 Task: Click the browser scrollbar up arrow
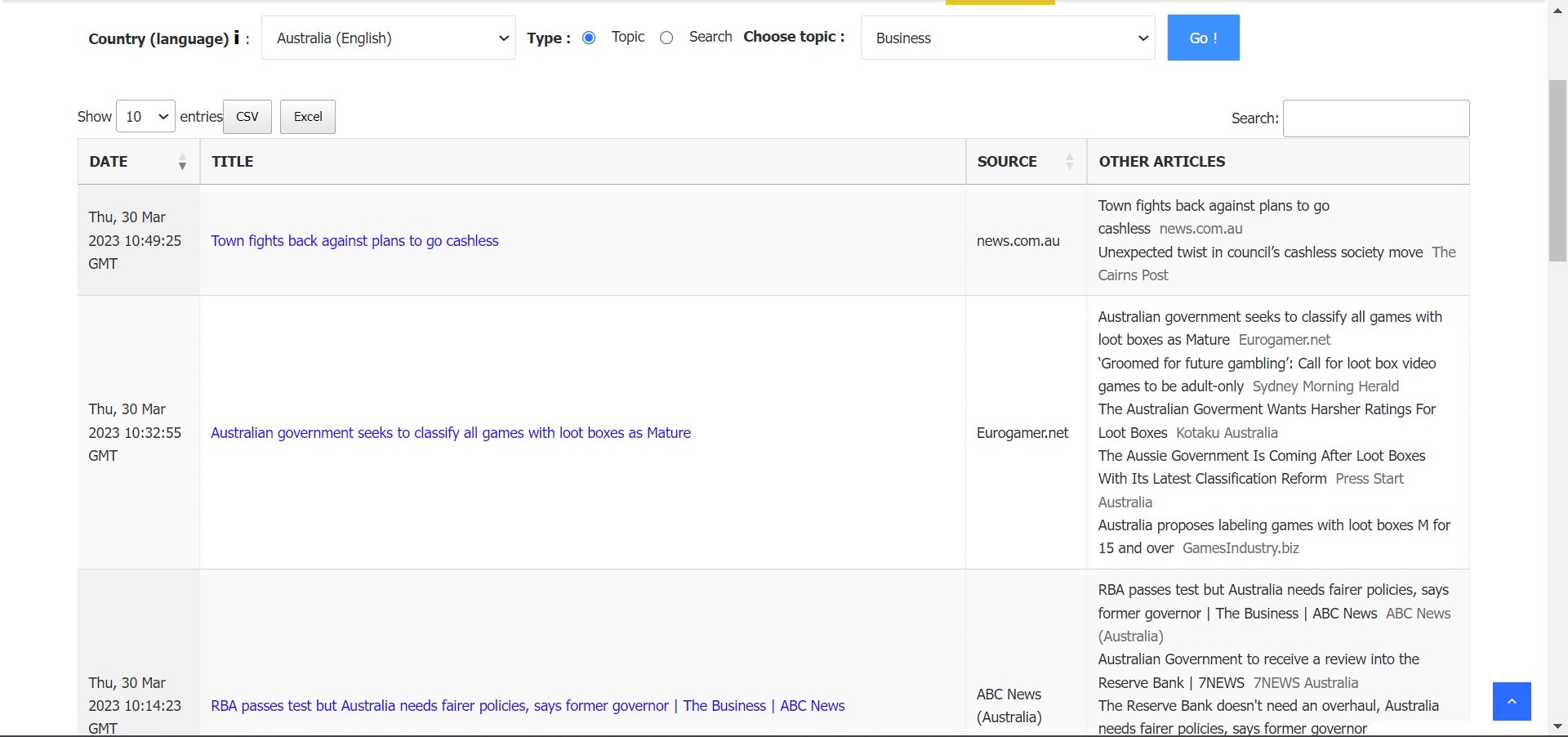[1557, 11]
